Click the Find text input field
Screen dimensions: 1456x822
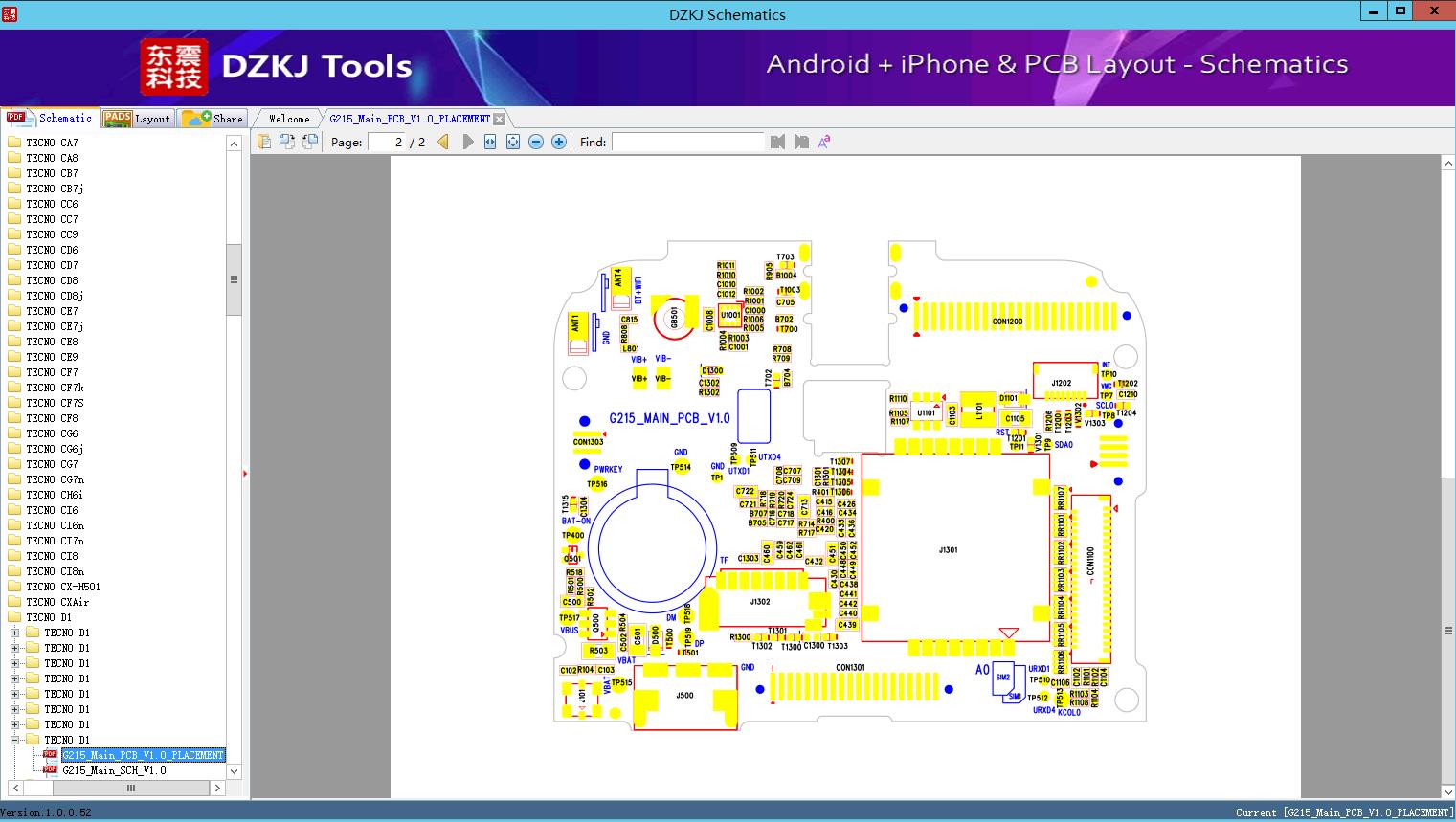click(x=687, y=142)
